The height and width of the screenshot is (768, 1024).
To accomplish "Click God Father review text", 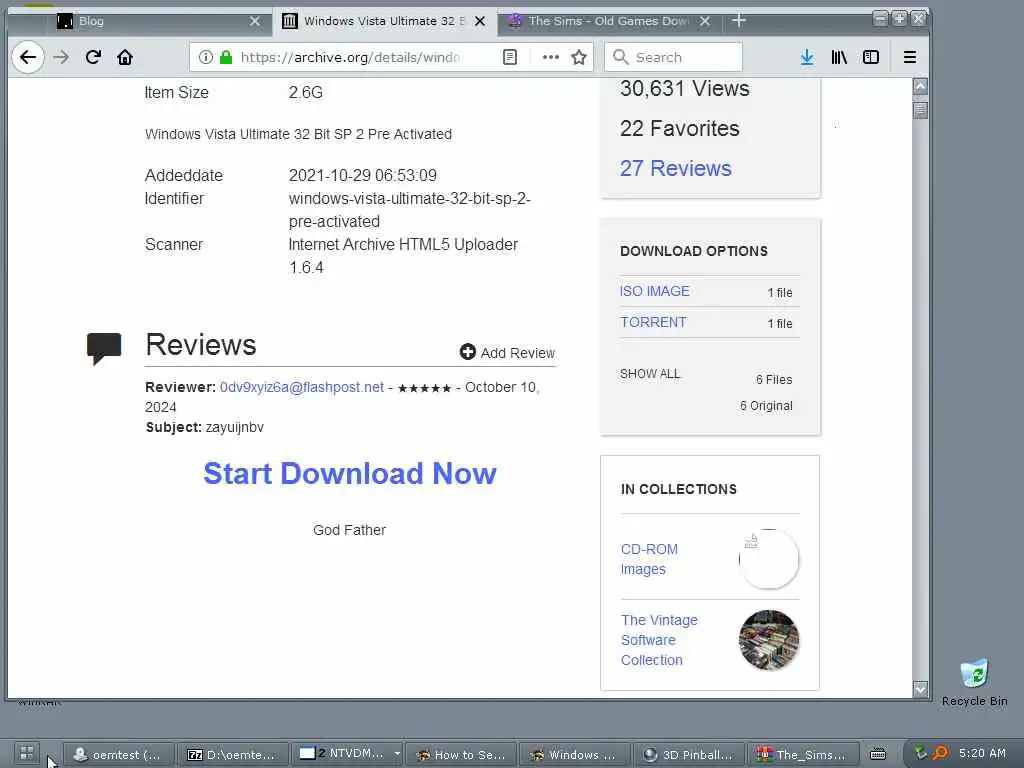I will pyautogui.click(x=349, y=530).
